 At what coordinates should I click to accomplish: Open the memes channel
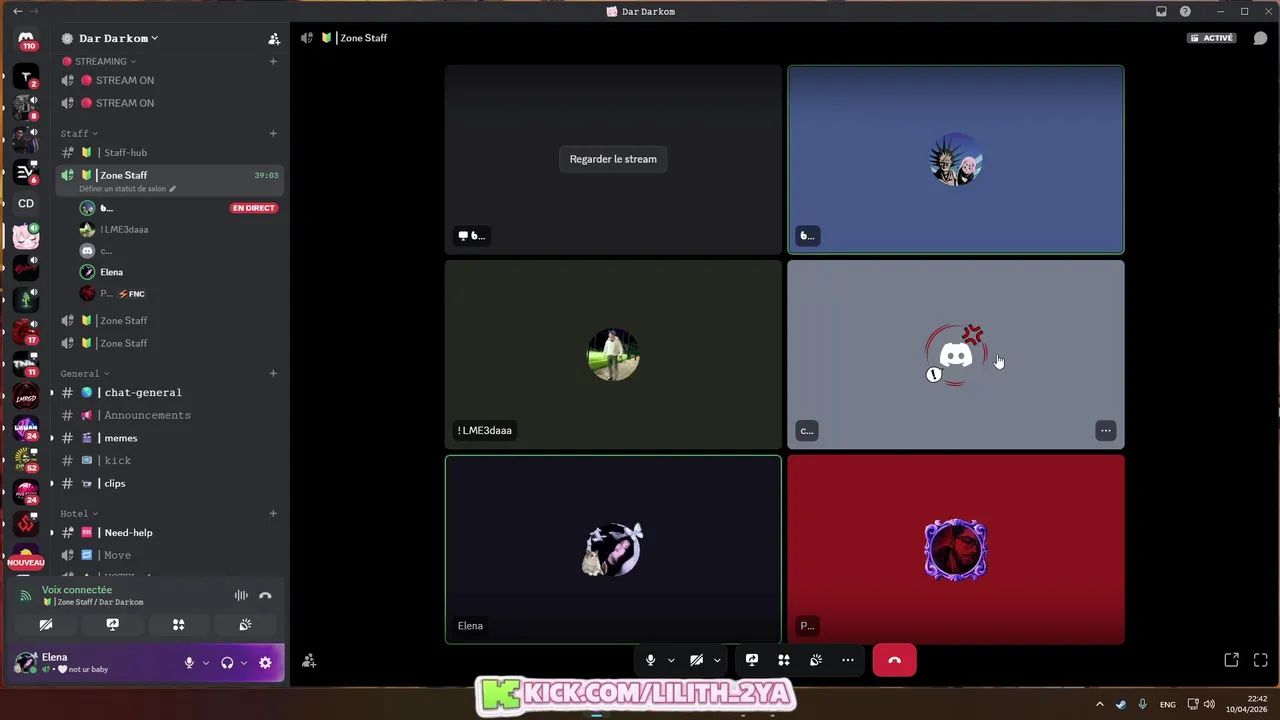coord(170,438)
